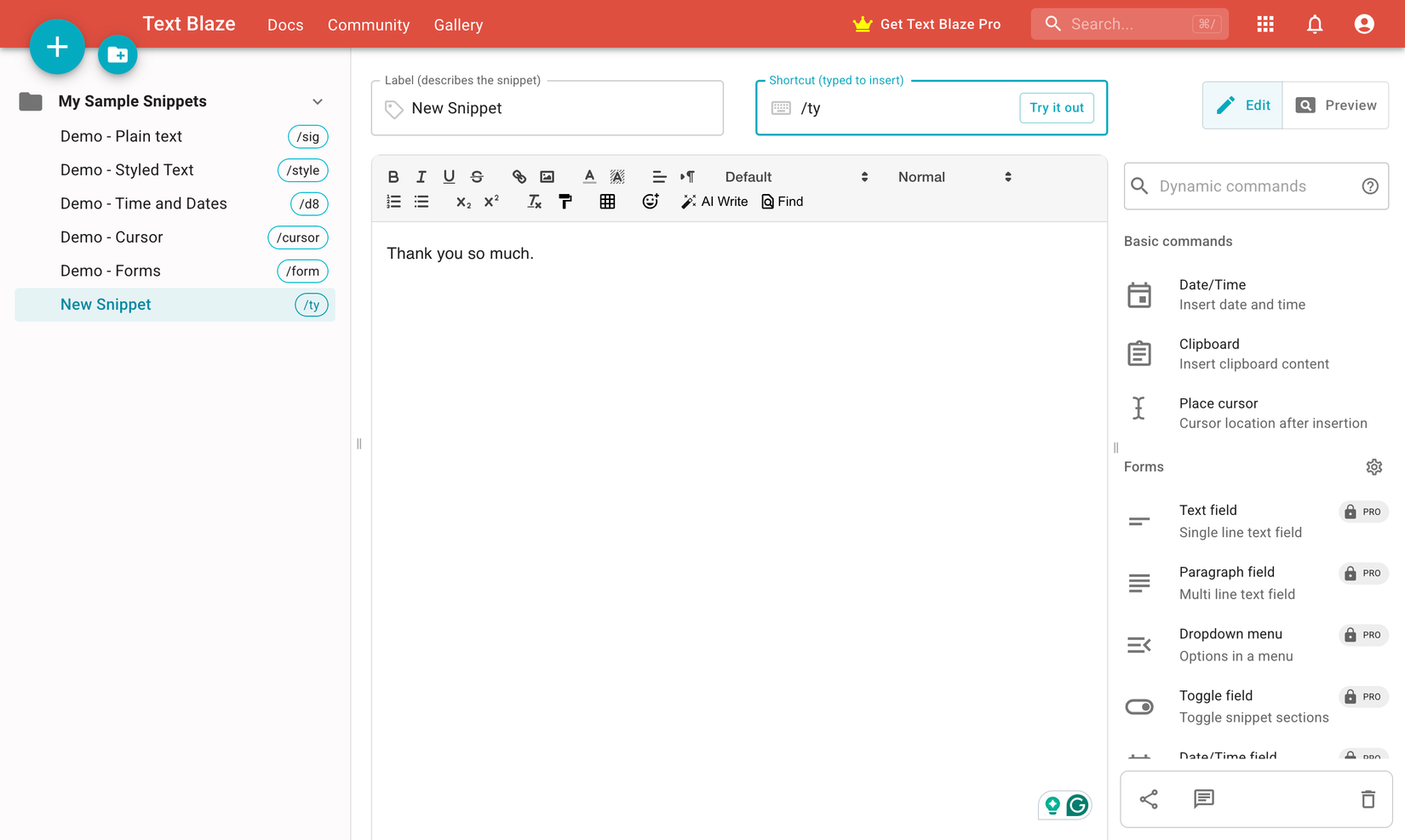Click Get Text Blaze Pro link
The image size is (1405, 840).
[x=939, y=24]
